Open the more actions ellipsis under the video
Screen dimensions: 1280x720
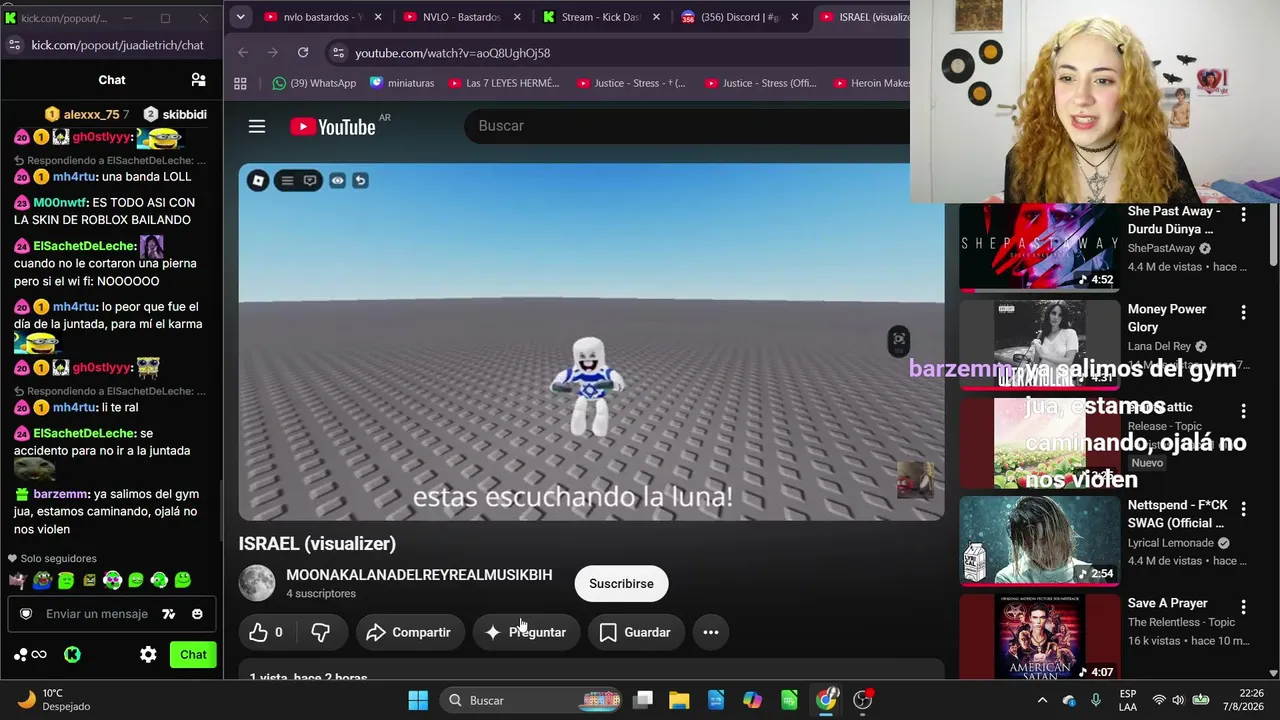[711, 632]
